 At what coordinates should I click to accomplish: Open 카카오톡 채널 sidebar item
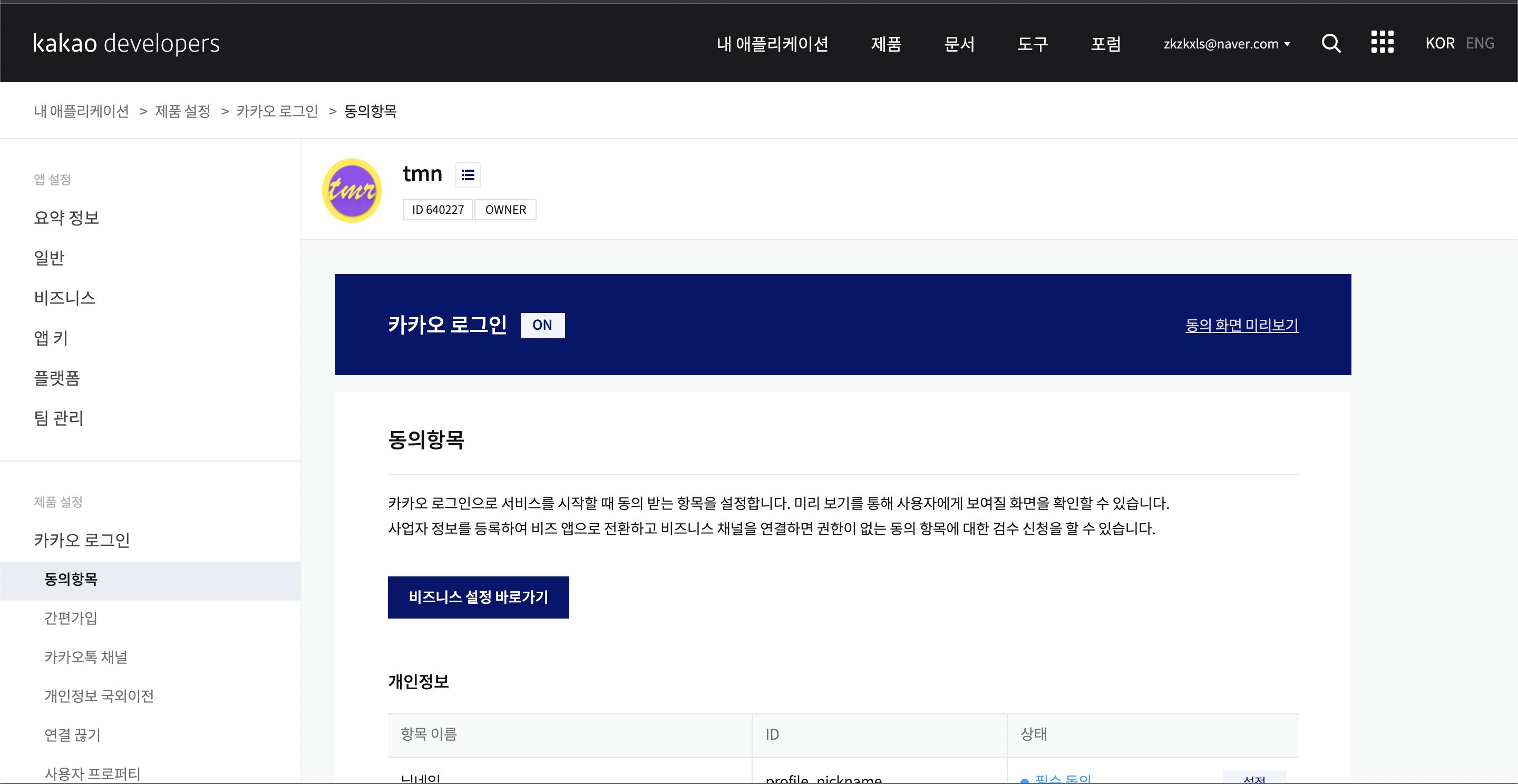click(86, 657)
